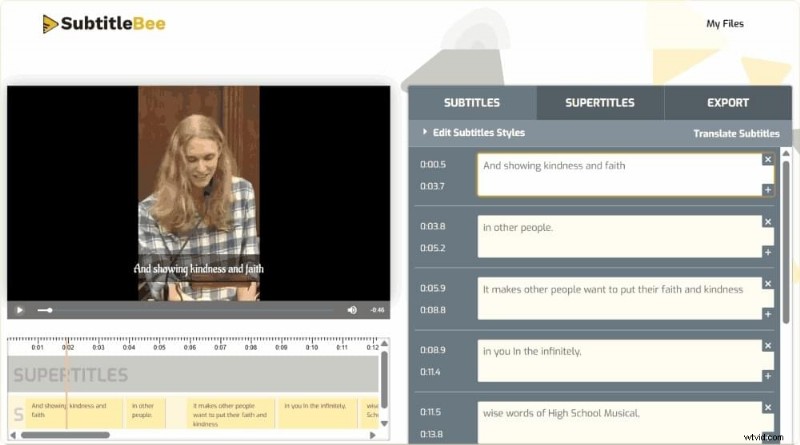
Task: Select "in you in the infinitely" timeline clip
Action: click(318, 412)
